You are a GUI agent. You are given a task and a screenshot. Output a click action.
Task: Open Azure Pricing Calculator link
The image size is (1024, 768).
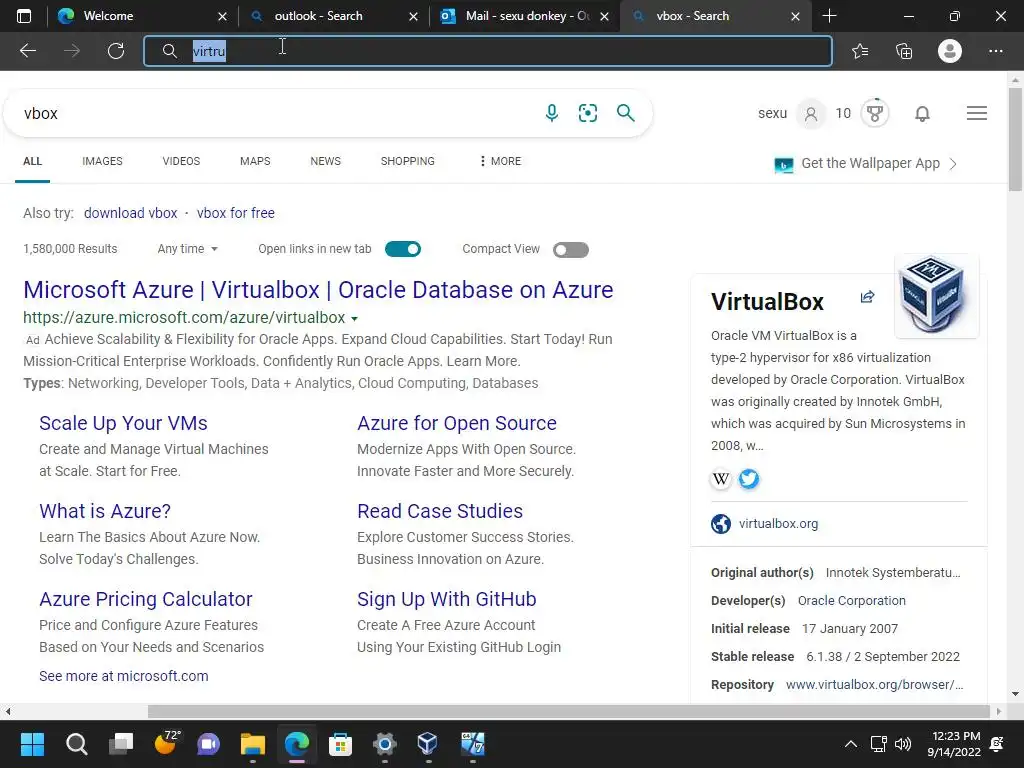pyautogui.click(x=146, y=599)
